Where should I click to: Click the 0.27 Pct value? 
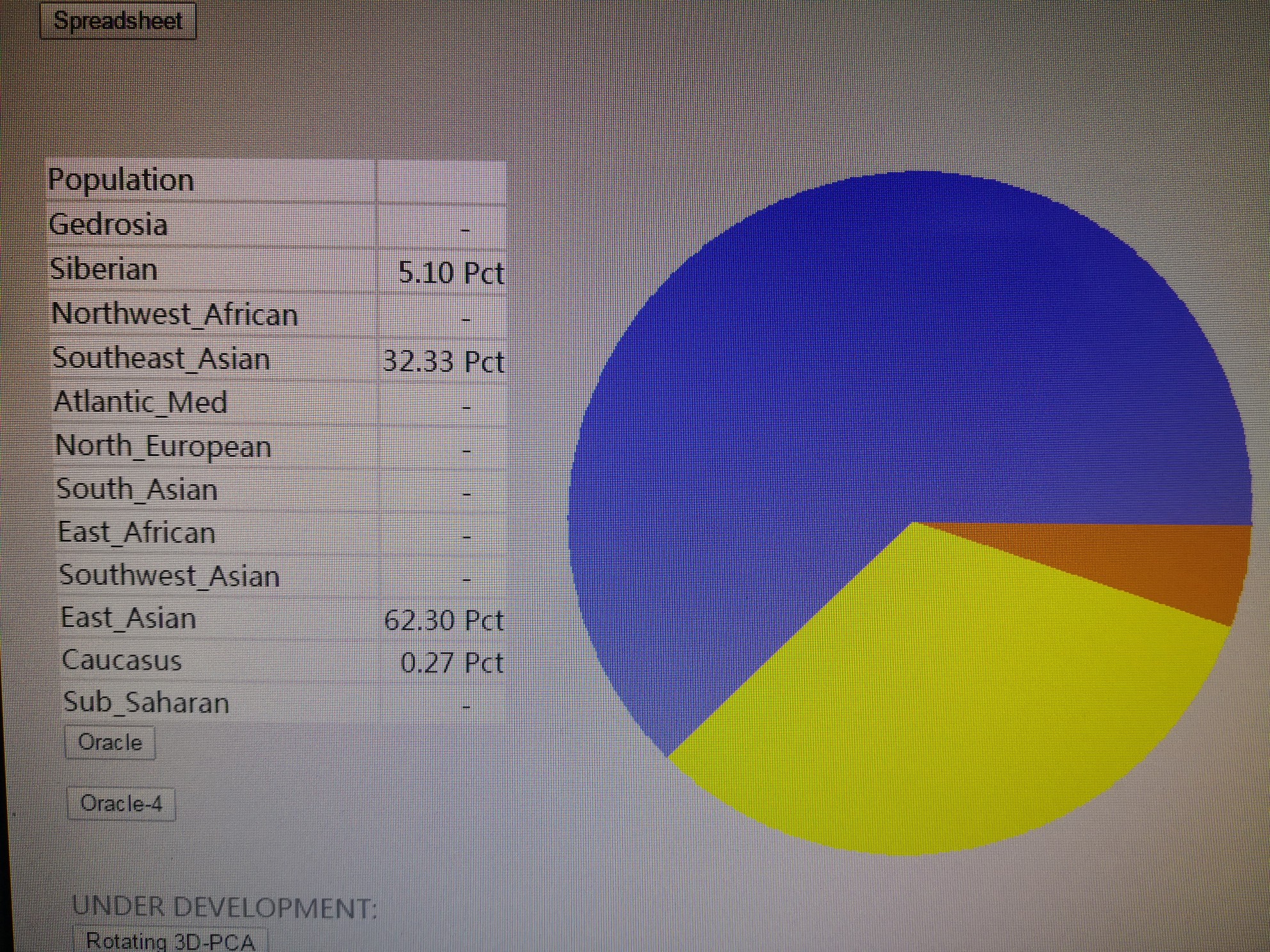pyautogui.click(x=452, y=663)
